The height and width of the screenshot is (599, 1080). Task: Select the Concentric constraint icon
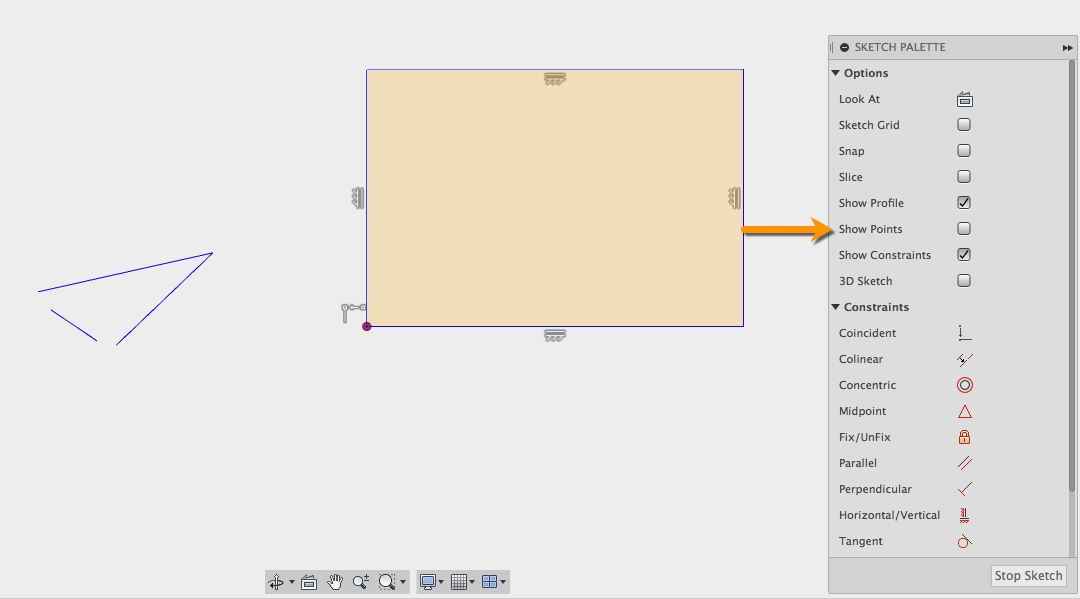click(x=964, y=386)
